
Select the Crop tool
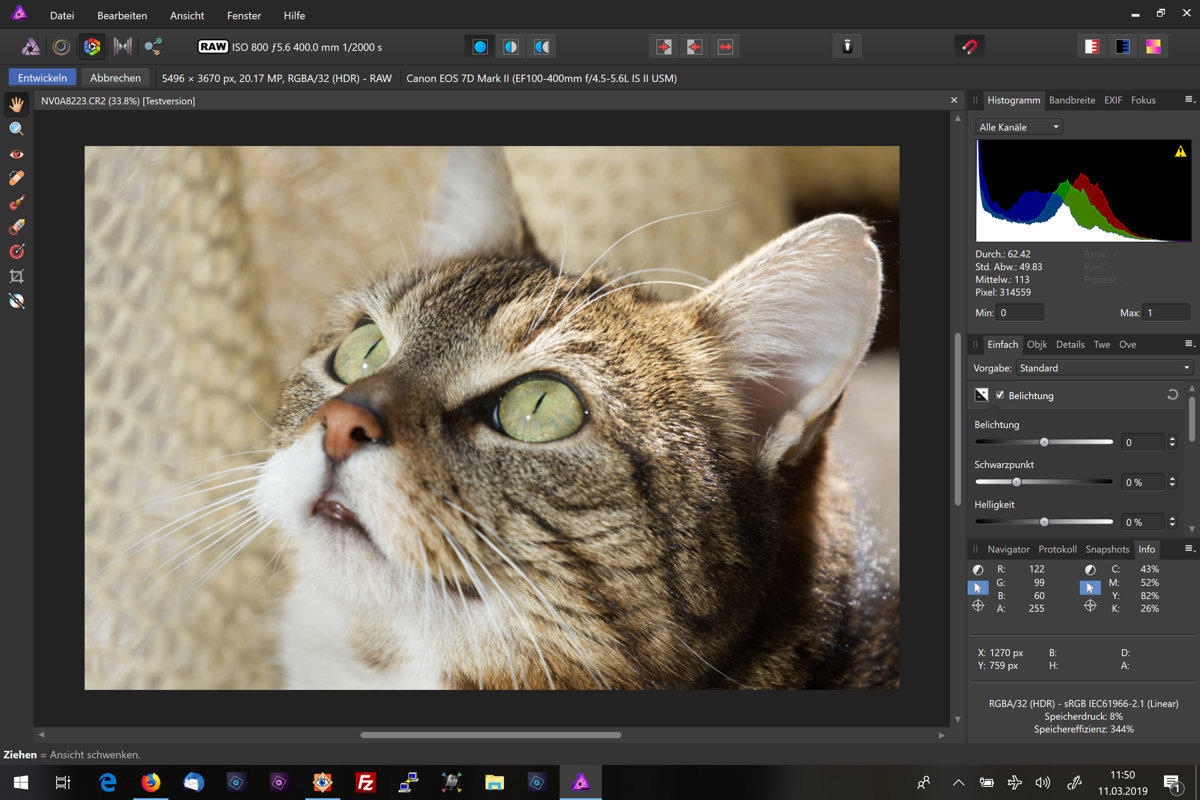click(x=16, y=276)
